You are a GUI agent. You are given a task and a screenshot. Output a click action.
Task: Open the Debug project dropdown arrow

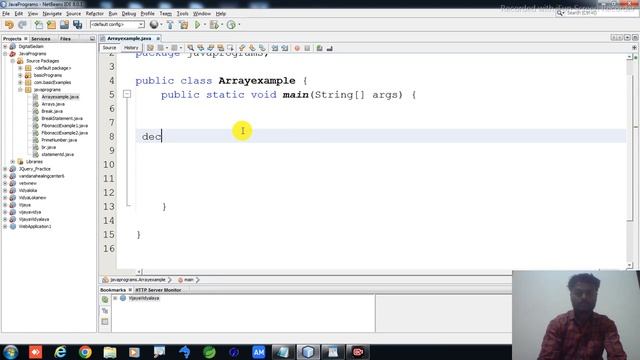pos(222,24)
